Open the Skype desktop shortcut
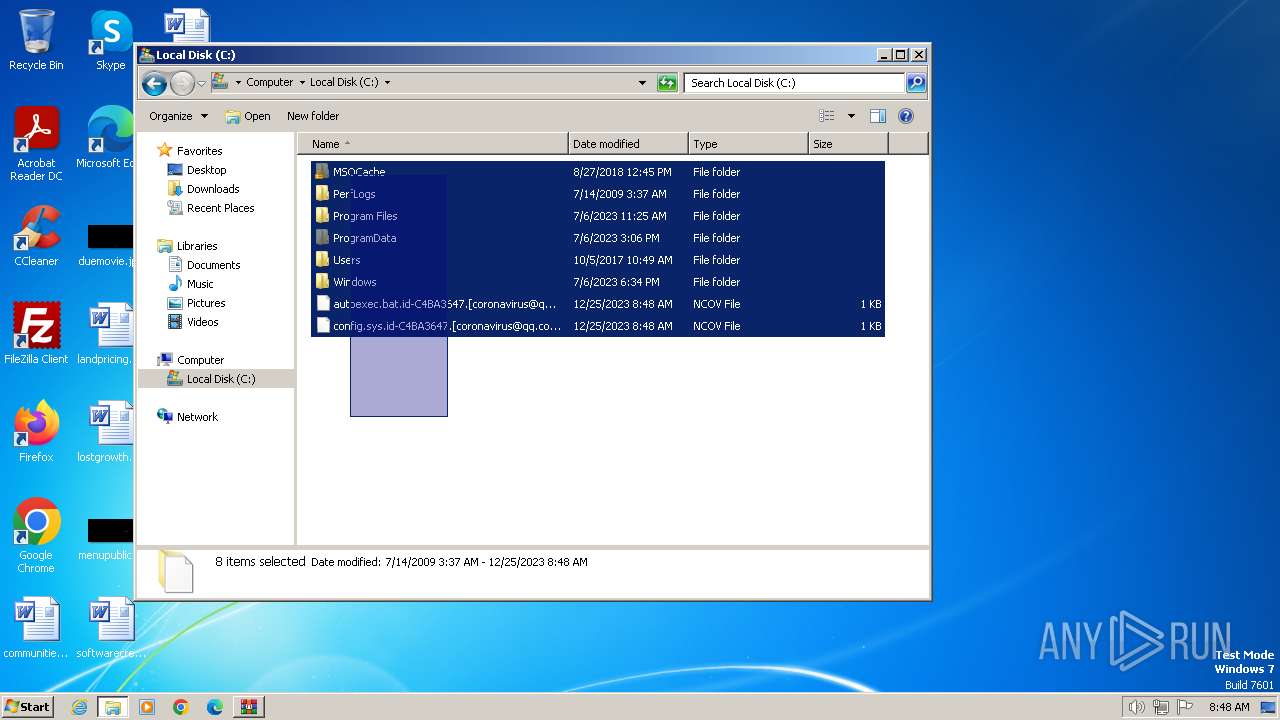The height and width of the screenshot is (720, 1280). 110,40
